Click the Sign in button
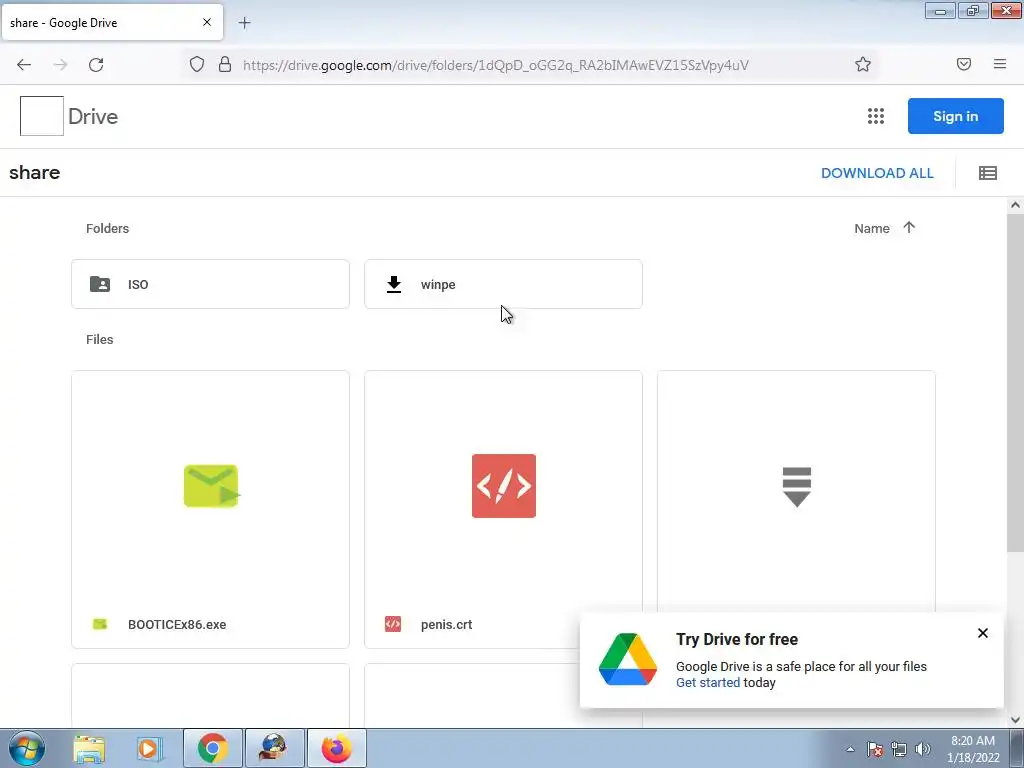The height and width of the screenshot is (768, 1024). 955,116
